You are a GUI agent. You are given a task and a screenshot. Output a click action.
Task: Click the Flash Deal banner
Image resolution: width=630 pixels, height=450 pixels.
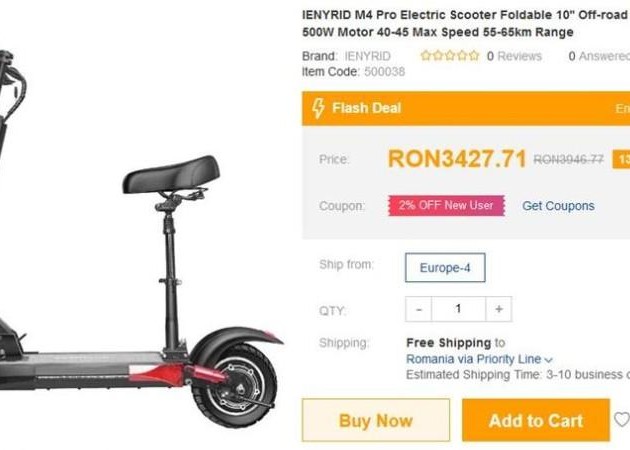pyautogui.click(x=466, y=108)
